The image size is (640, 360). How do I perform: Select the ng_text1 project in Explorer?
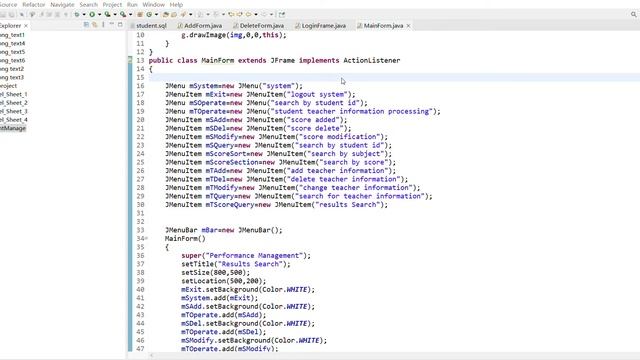click(x=12, y=35)
